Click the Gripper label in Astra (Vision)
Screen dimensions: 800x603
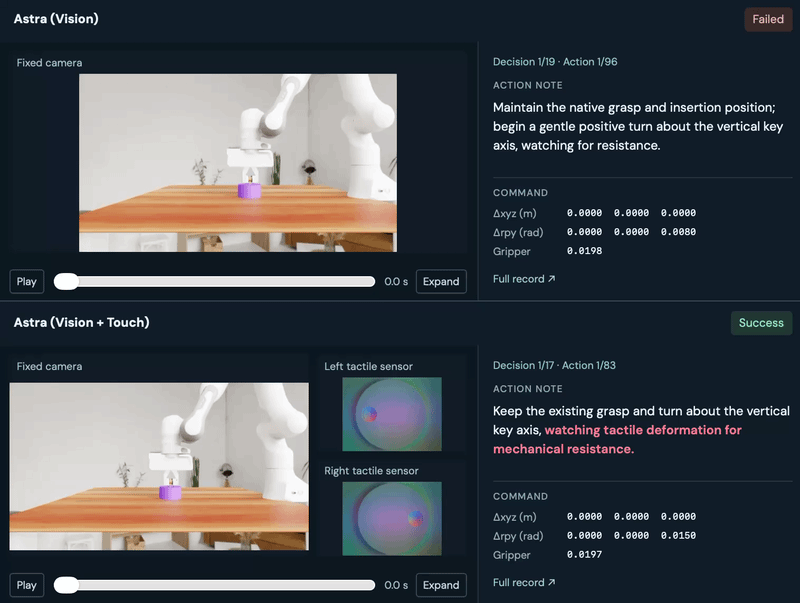[x=512, y=252]
